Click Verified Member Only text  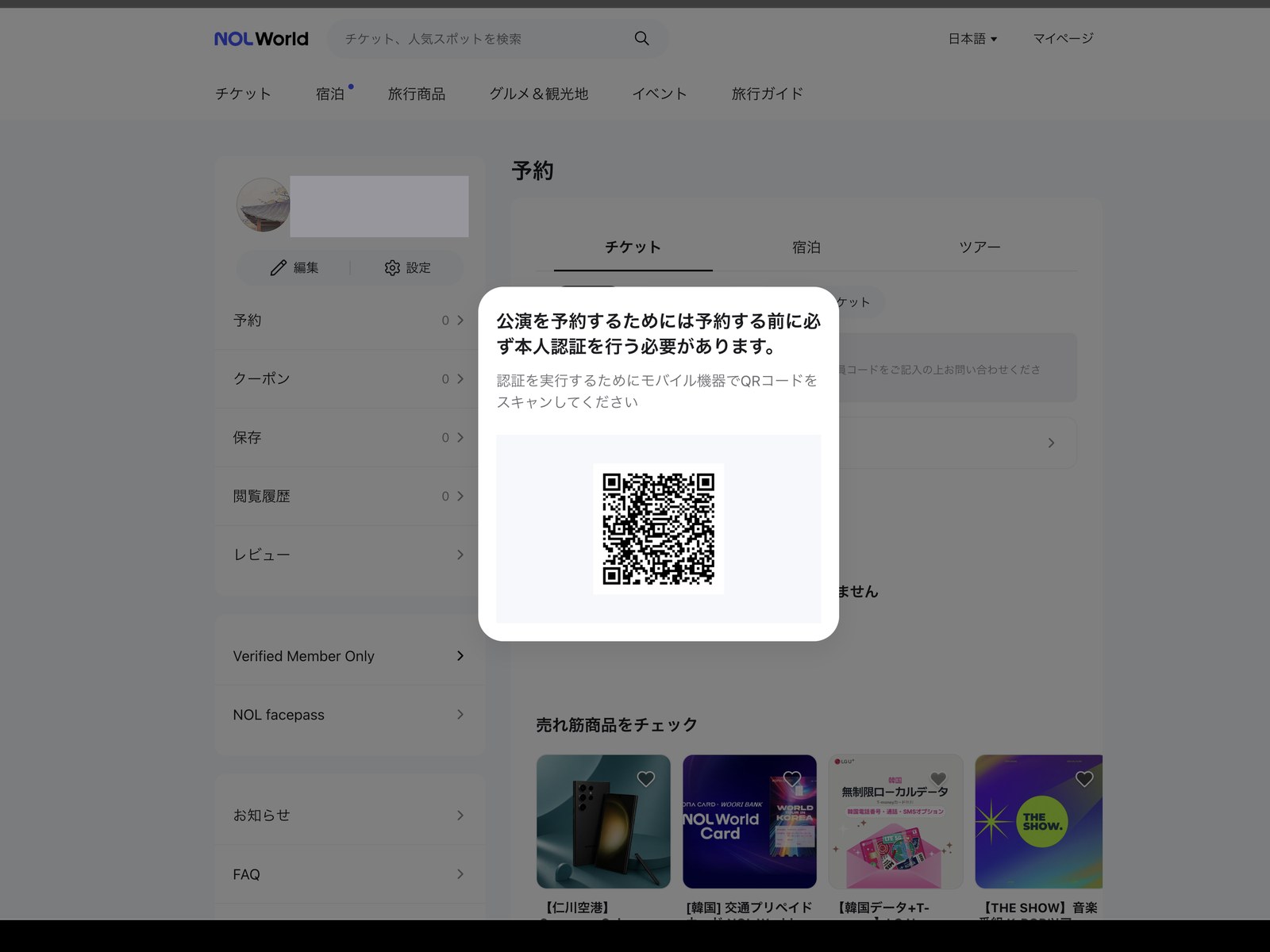(303, 656)
